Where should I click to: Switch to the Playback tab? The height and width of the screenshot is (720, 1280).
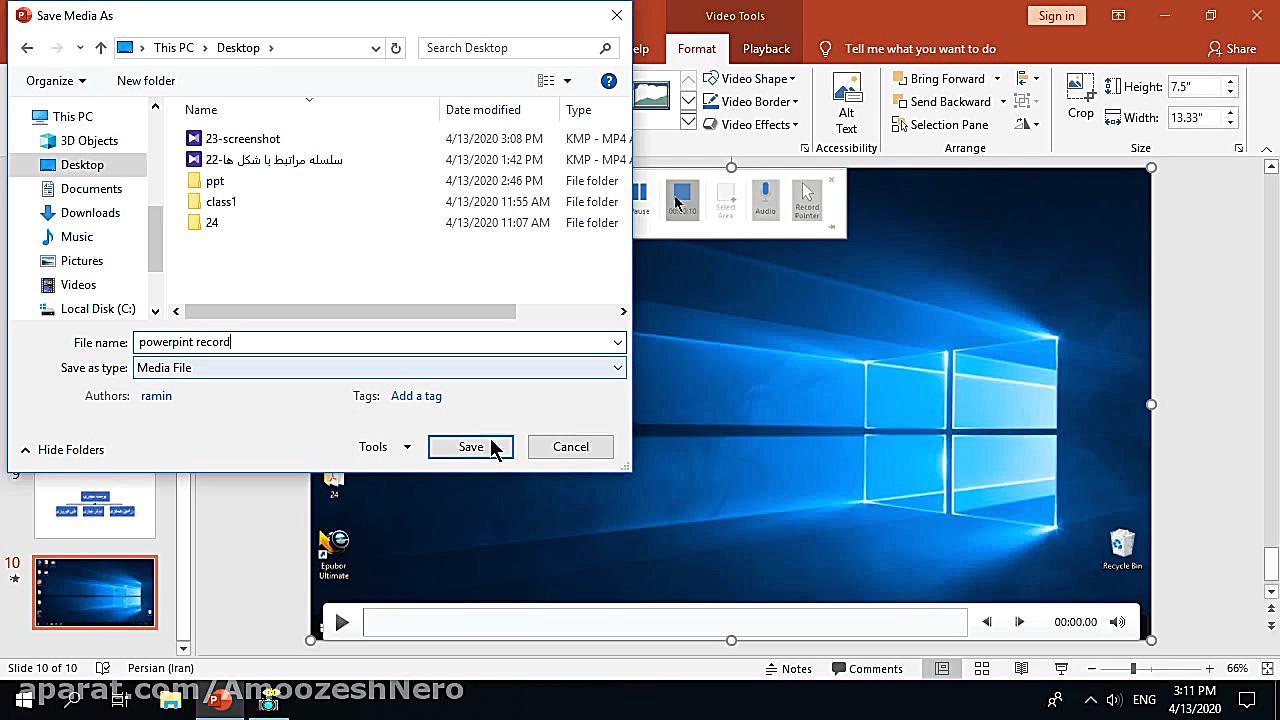click(x=766, y=49)
